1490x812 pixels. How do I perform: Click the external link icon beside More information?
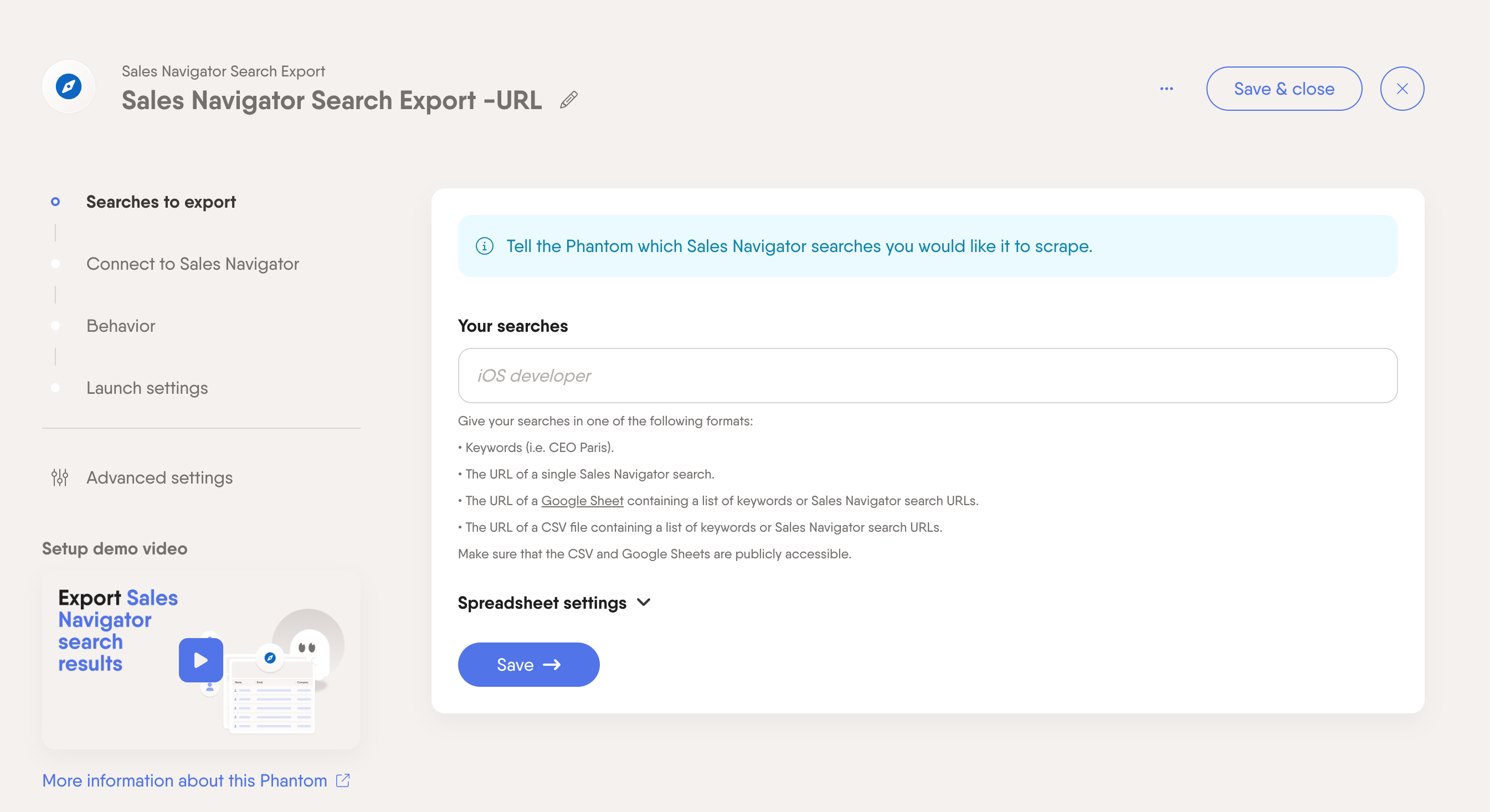(x=342, y=780)
